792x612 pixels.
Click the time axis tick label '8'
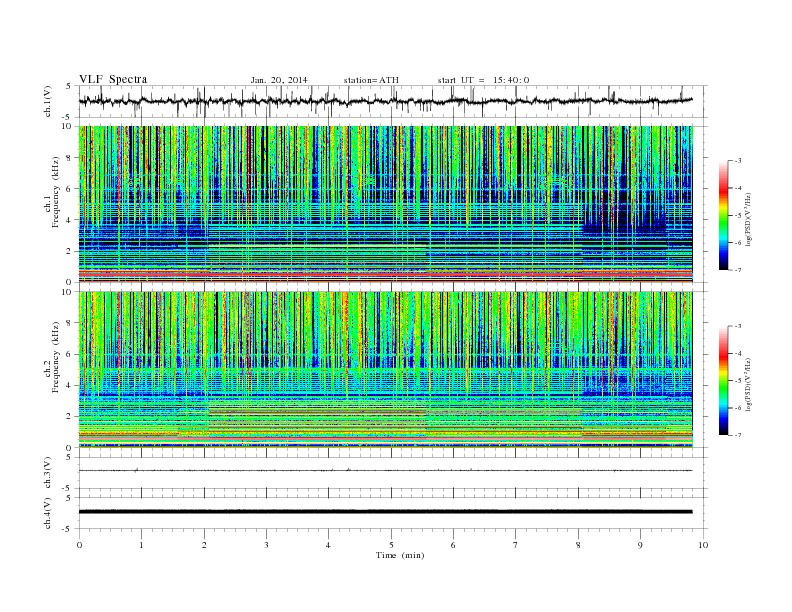pyautogui.click(x=578, y=545)
